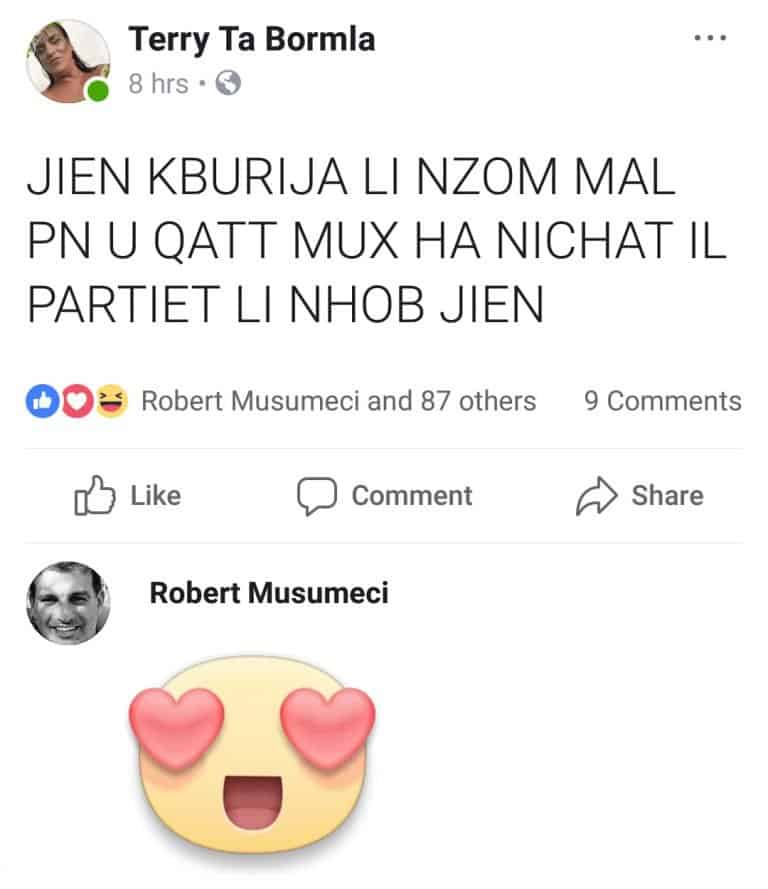This screenshot has width=768, height=889.
Task: Open the 9 Comments link
Action: coord(663,401)
